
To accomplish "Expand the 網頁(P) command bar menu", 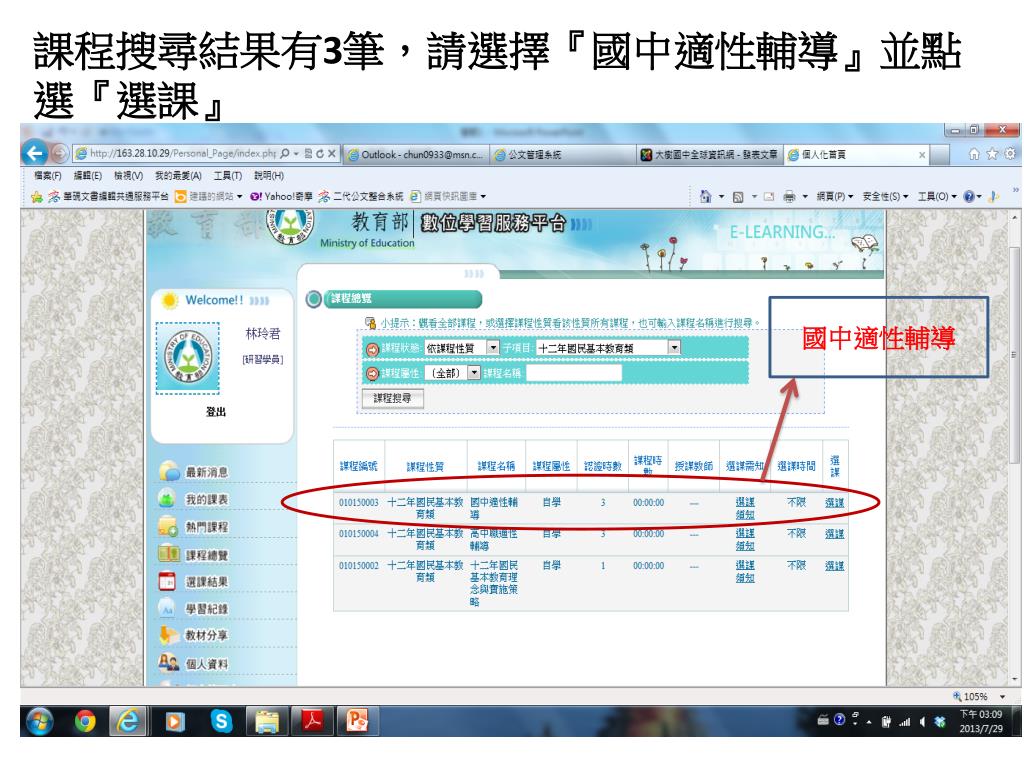I will tap(835, 196).
